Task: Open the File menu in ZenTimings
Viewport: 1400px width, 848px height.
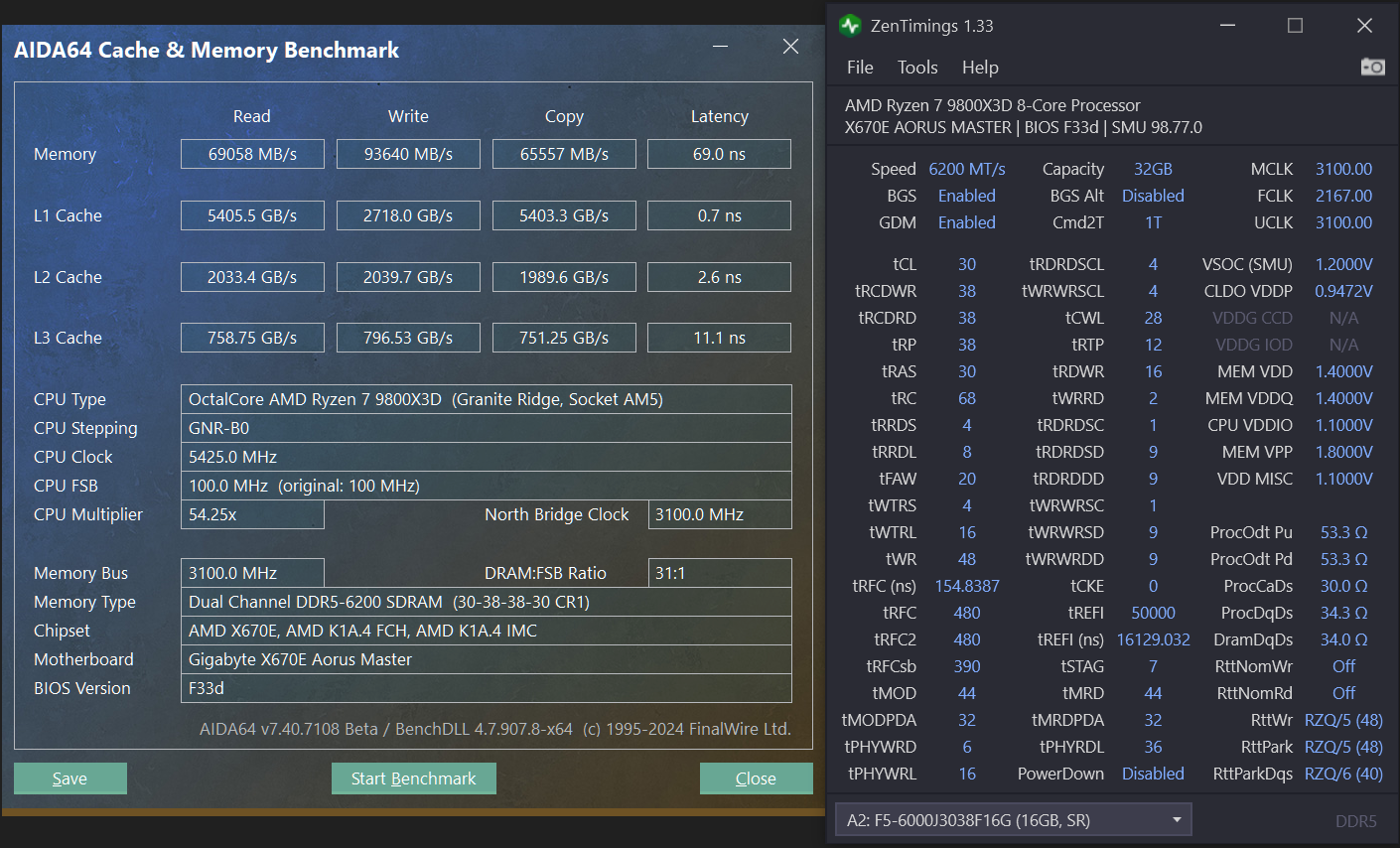Action: pos(859,68)
